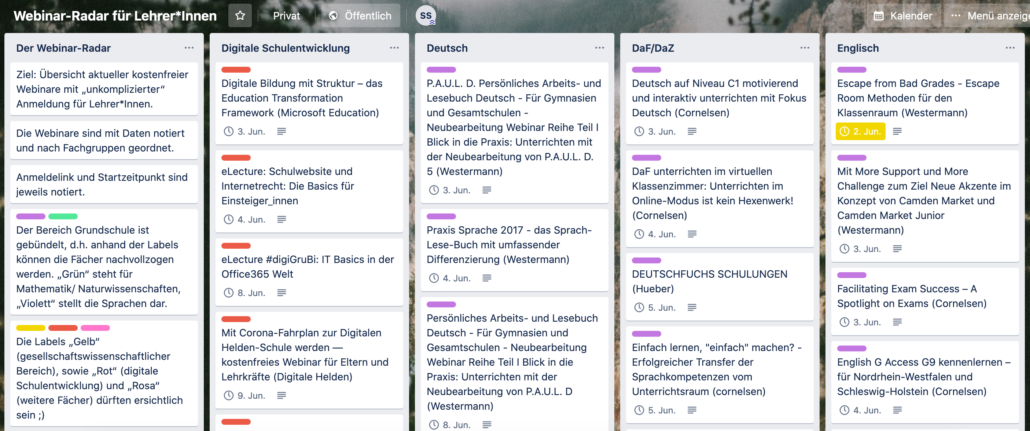Open list actions menu for DaF/DaZ list
The height and width of the screenshot is (431, 1030).
[x=805, y=48]
